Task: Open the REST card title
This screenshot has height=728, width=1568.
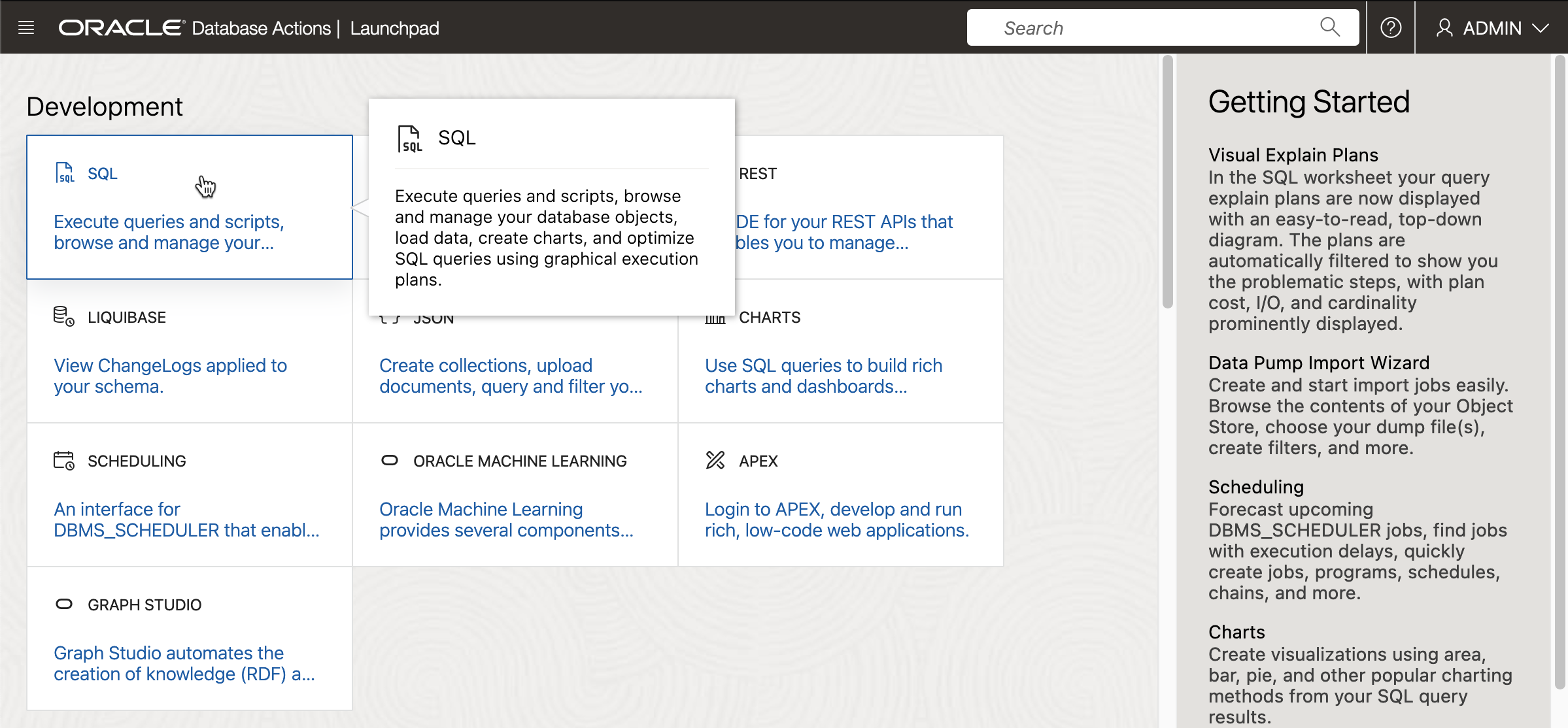Action: pyautogui.click(x=758, y=174)
